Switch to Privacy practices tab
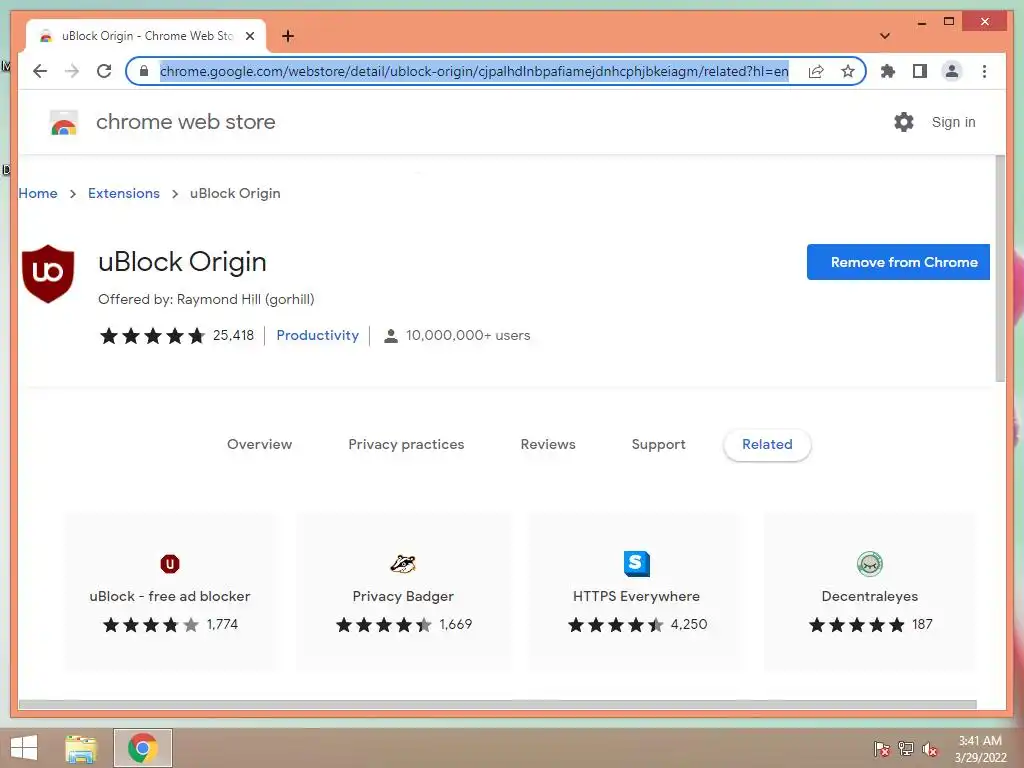 click(406, 444)
